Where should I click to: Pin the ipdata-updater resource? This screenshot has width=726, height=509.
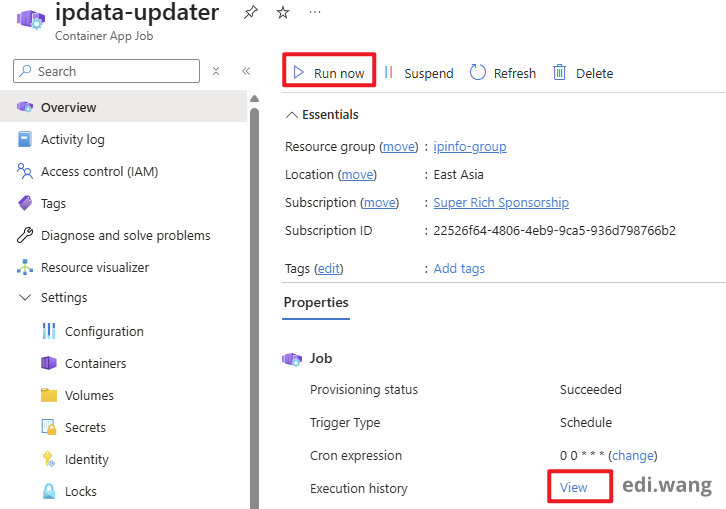click(250, 13)
